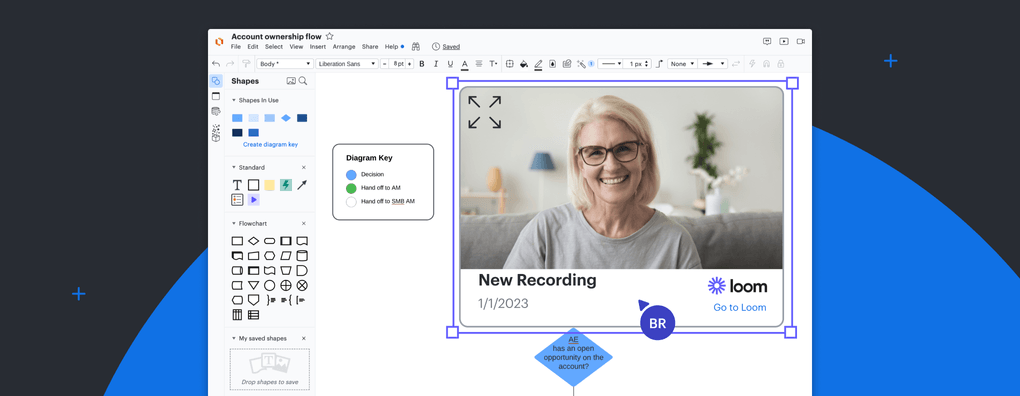Screen dimensions: 1020x396
Task: Click the Saved status link
Action: point(451,47)
